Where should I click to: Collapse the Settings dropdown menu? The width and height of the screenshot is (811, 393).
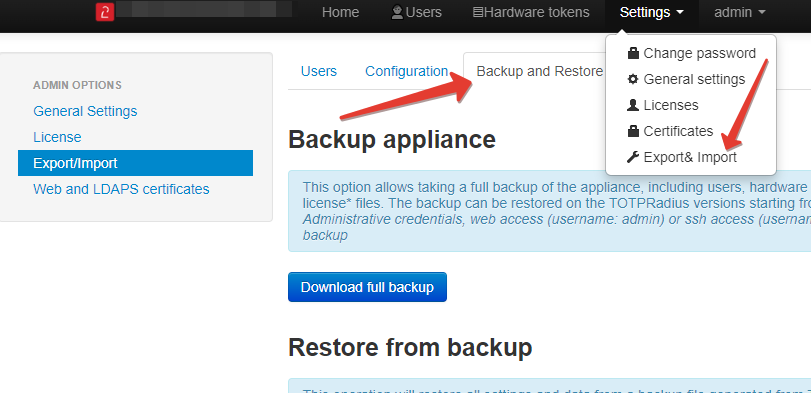652,12
